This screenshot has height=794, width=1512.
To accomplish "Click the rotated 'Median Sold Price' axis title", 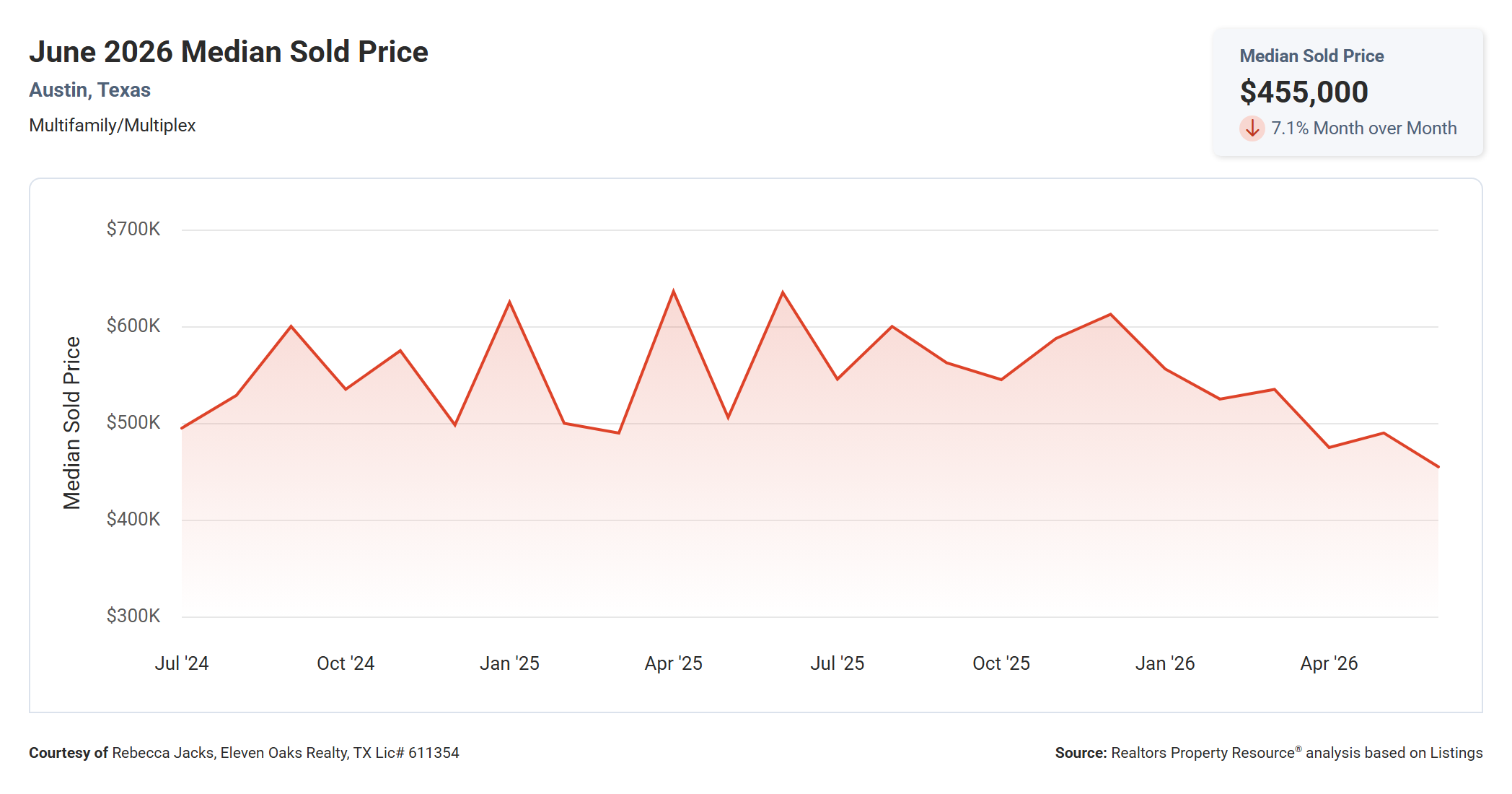I will (x=72, y=423).
